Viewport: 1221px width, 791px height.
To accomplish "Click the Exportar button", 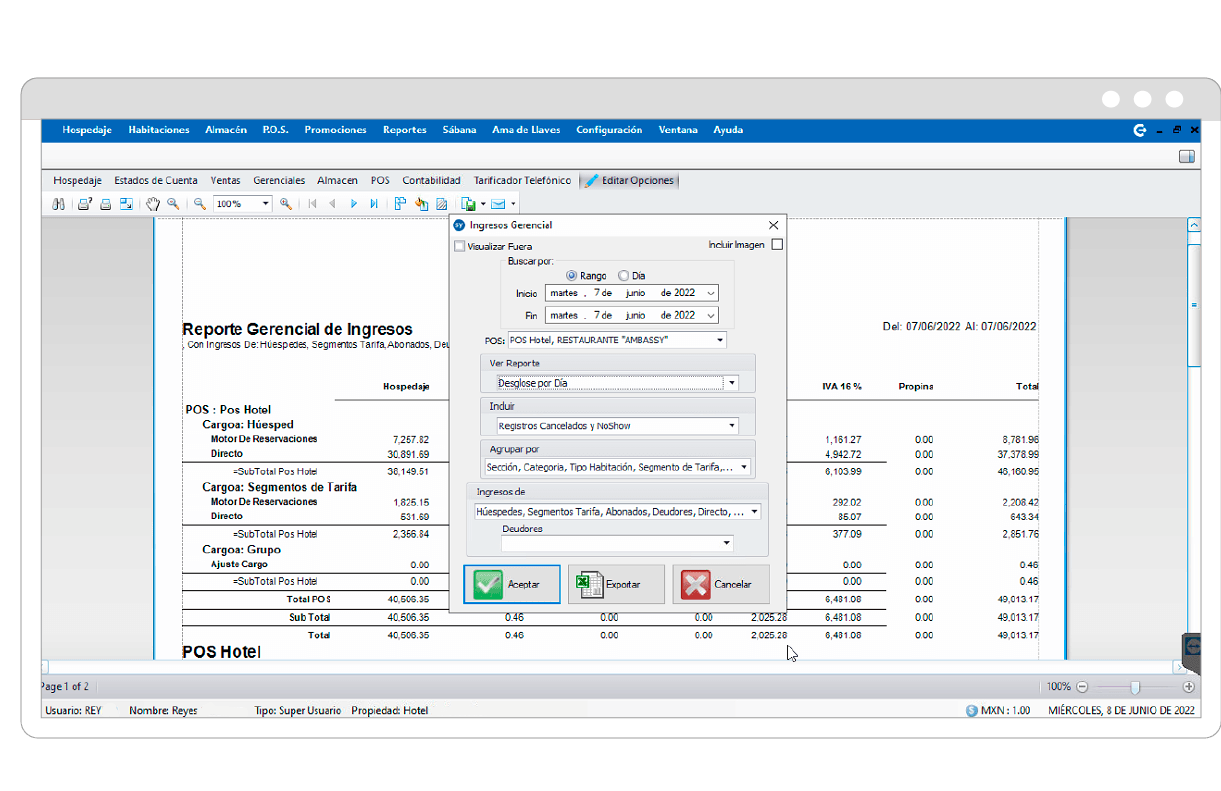I will tap(616, 584).
